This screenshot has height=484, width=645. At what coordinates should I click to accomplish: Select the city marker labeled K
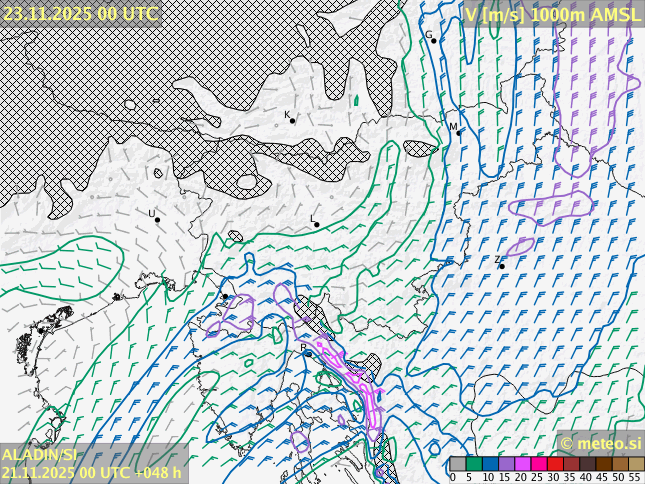292,120
